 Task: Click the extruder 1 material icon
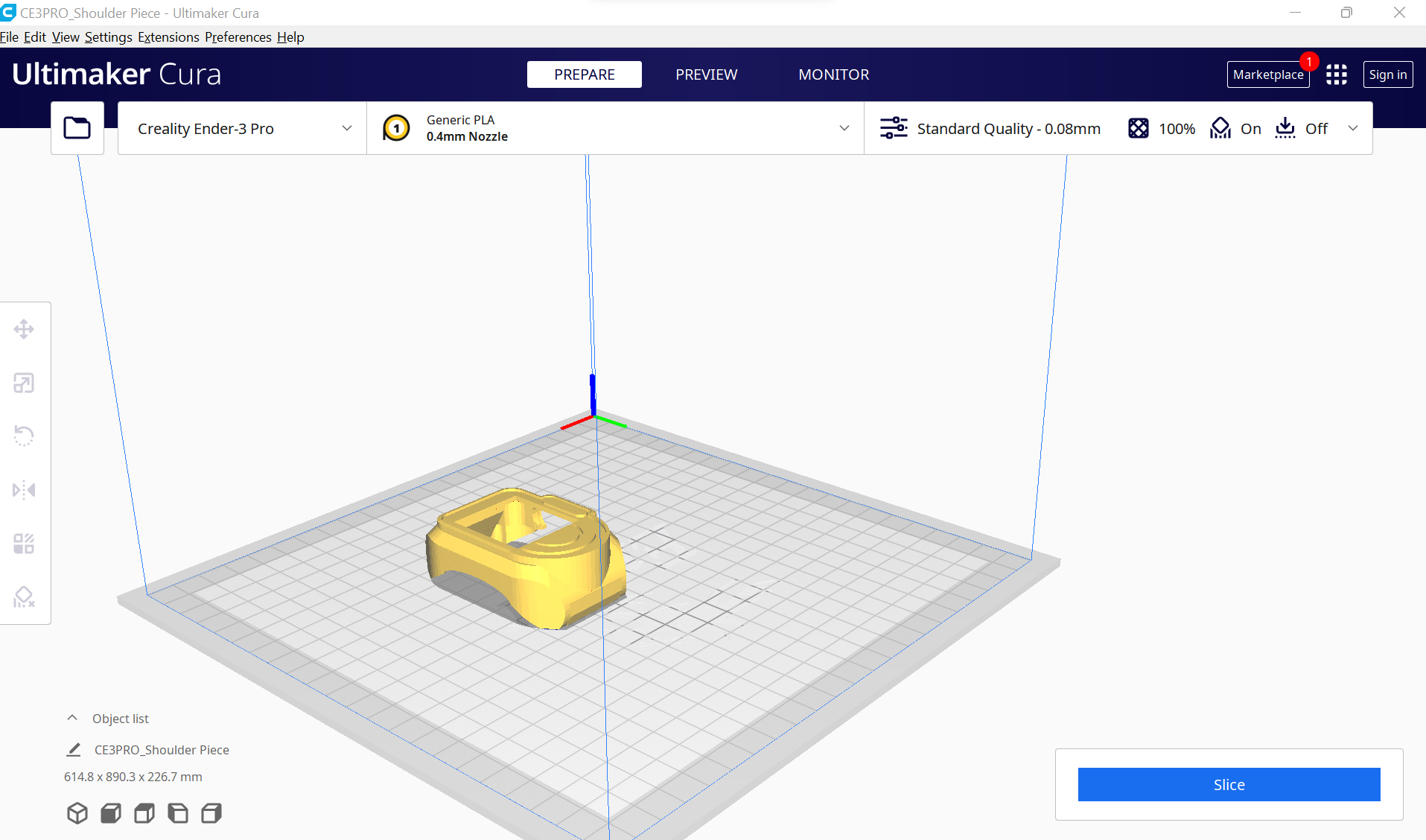396,128
